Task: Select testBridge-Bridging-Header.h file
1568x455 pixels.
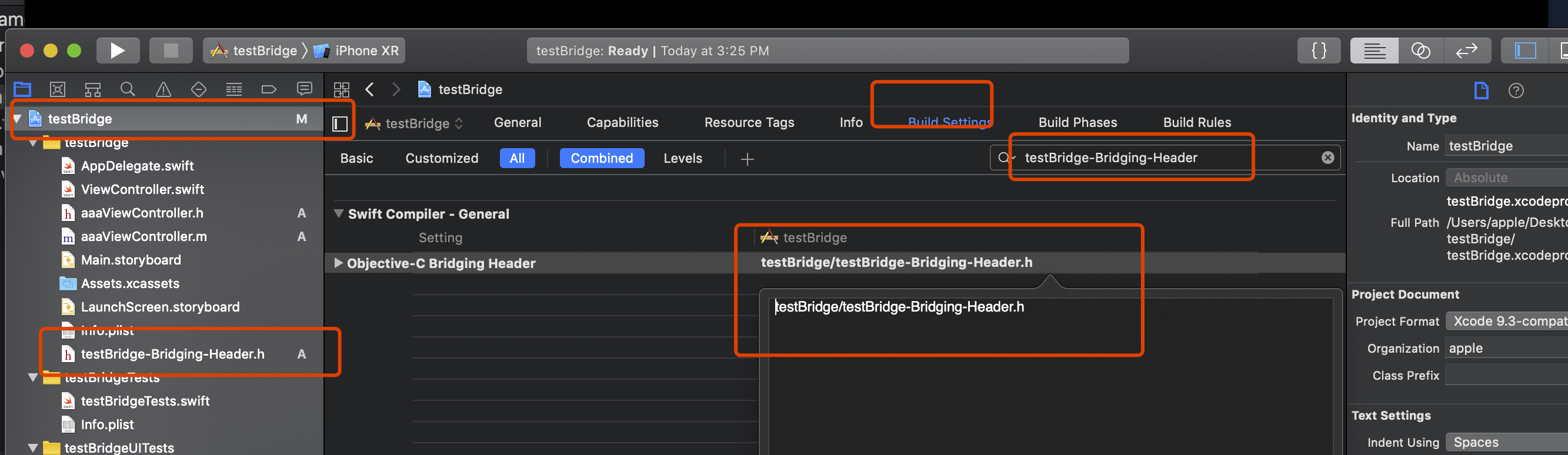Action: (x=172, y=354)
